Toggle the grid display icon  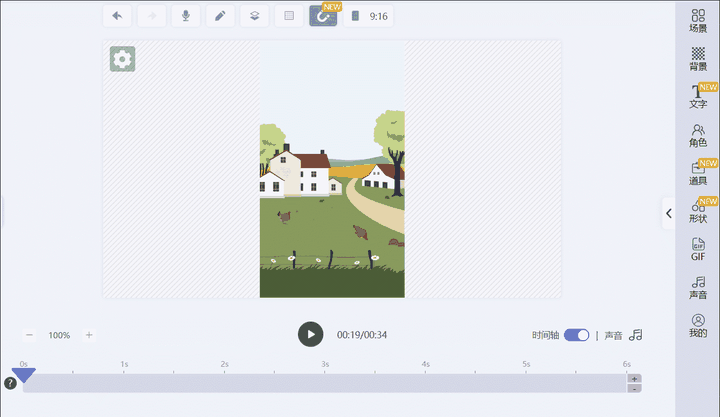point(288,16)
